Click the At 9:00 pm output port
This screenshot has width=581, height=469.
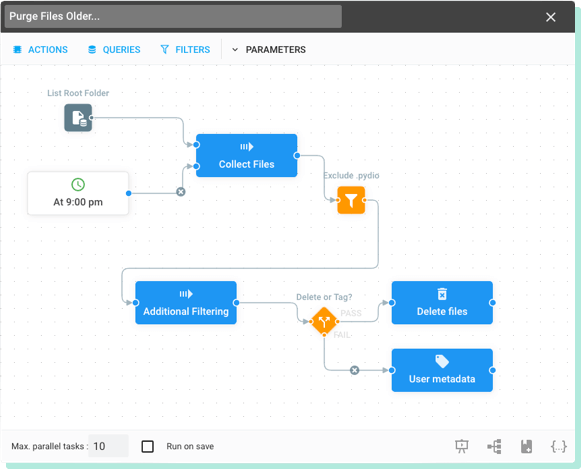point(129,193)
